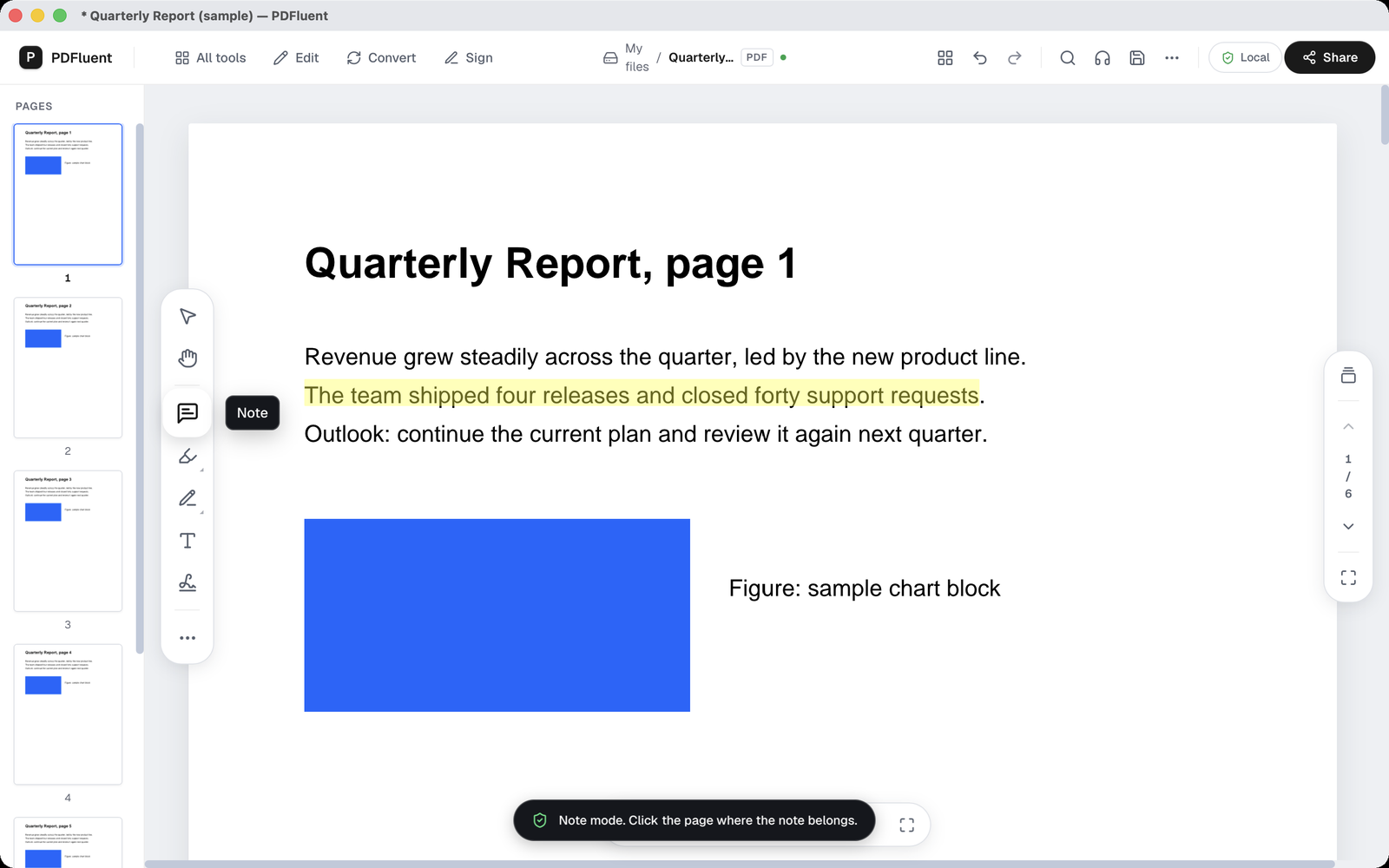Open the Sign tab
This screenshot has width=1389, height=868.
click(469, 57)
